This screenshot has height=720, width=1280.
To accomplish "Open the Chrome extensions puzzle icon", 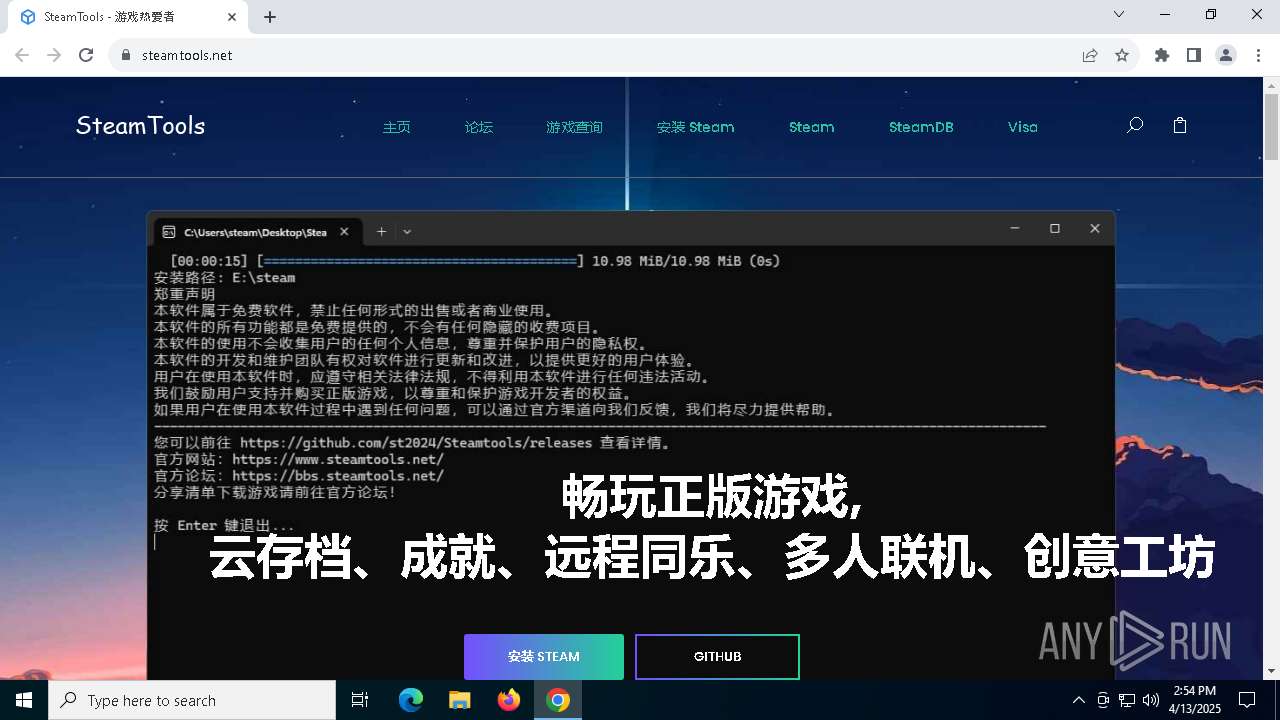I will click(x=1162, y=55).
